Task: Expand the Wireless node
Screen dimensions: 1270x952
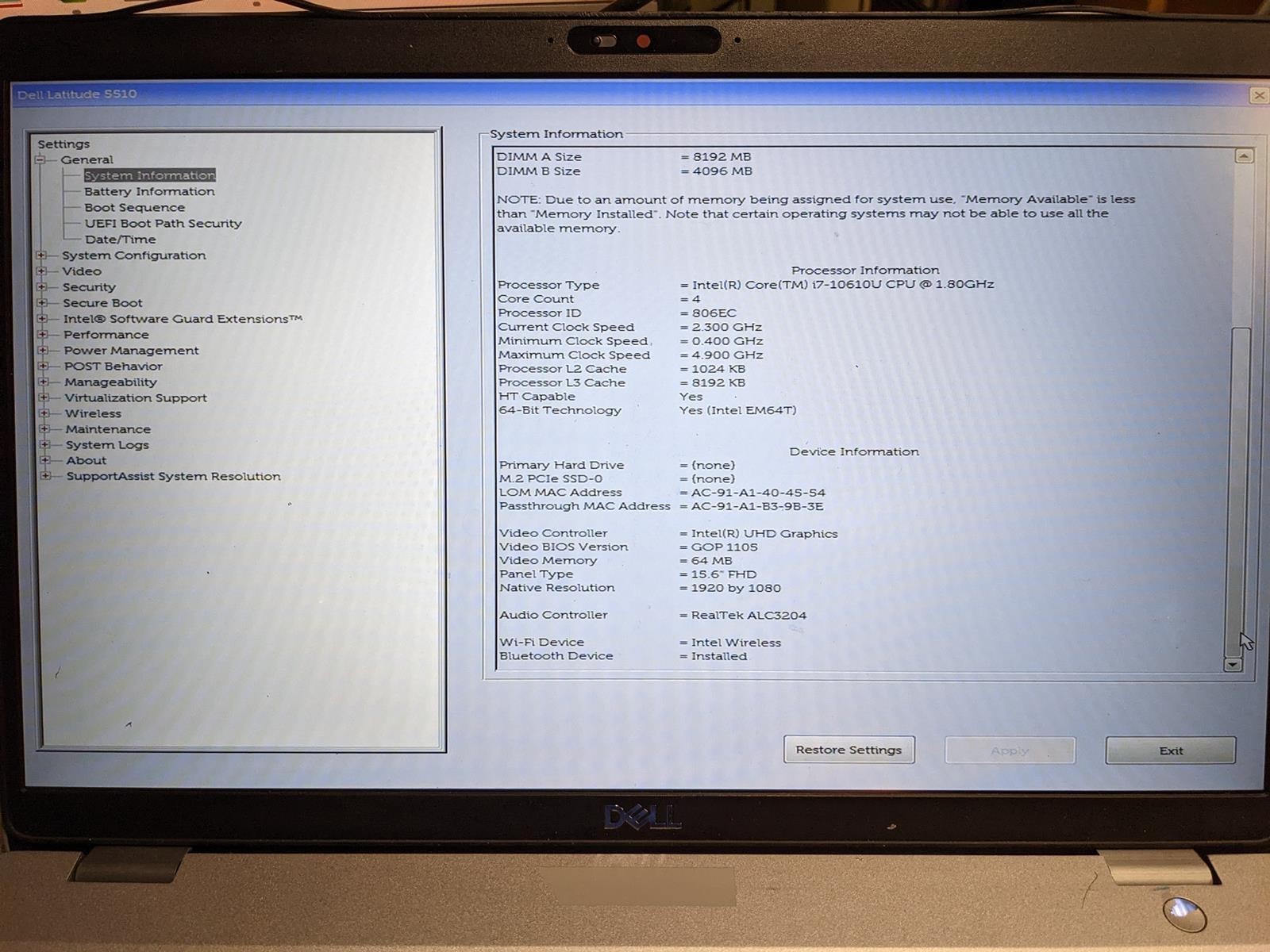Action: [x=44, y=413]
